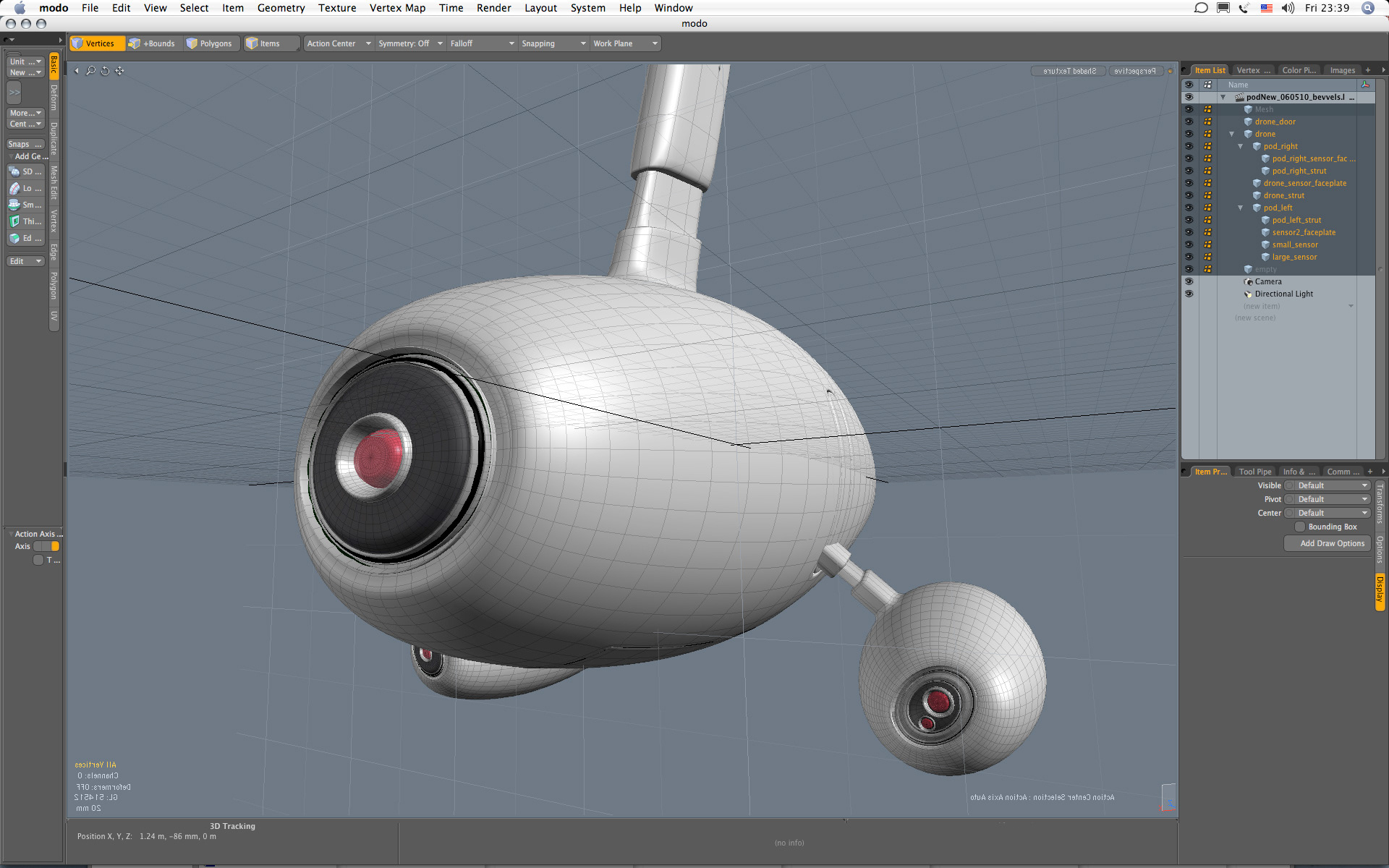This screenshot has width=1389, height=868.
Task: Click the viewport rotate icon
Action: click(x=105, y=71)
